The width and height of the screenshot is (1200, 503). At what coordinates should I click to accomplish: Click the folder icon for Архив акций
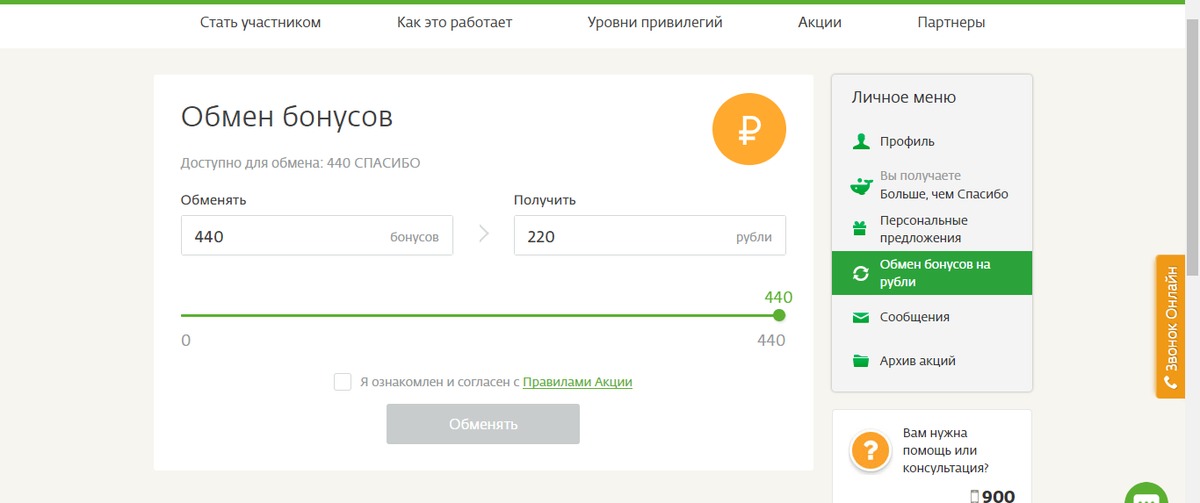[860, 361]
